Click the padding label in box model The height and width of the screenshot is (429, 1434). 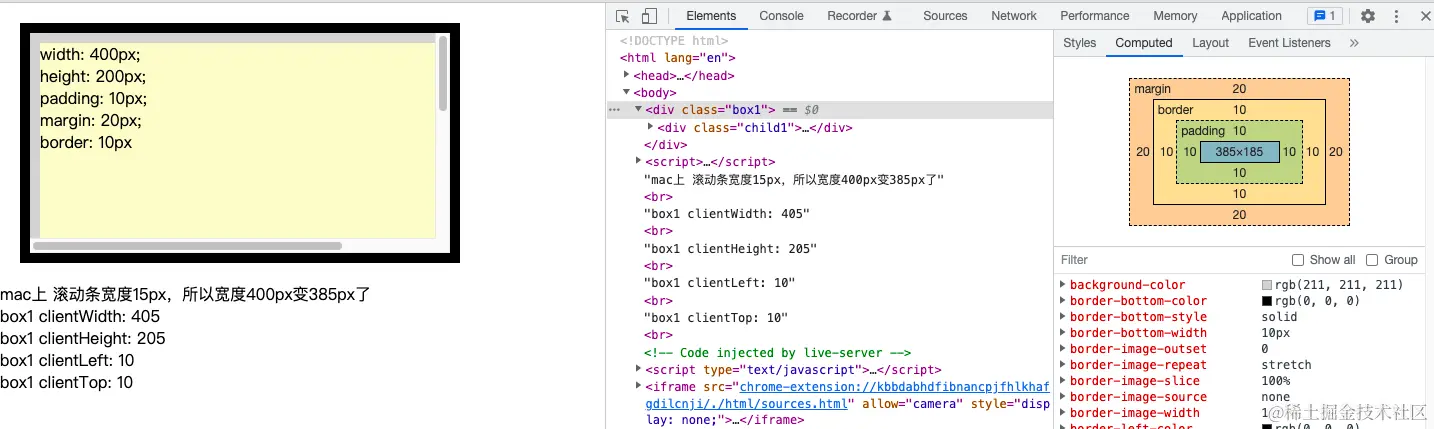[1203, 131]
